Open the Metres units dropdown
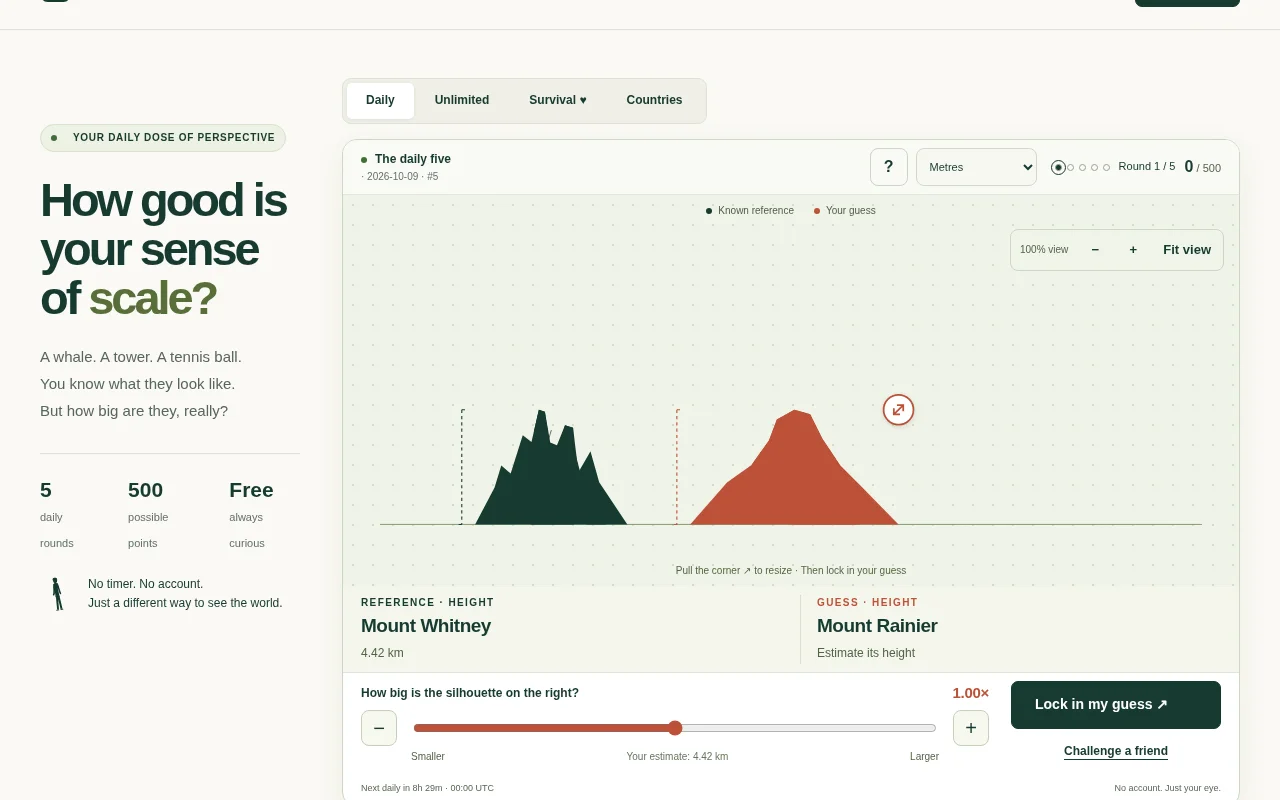 [x=976, y=167]
